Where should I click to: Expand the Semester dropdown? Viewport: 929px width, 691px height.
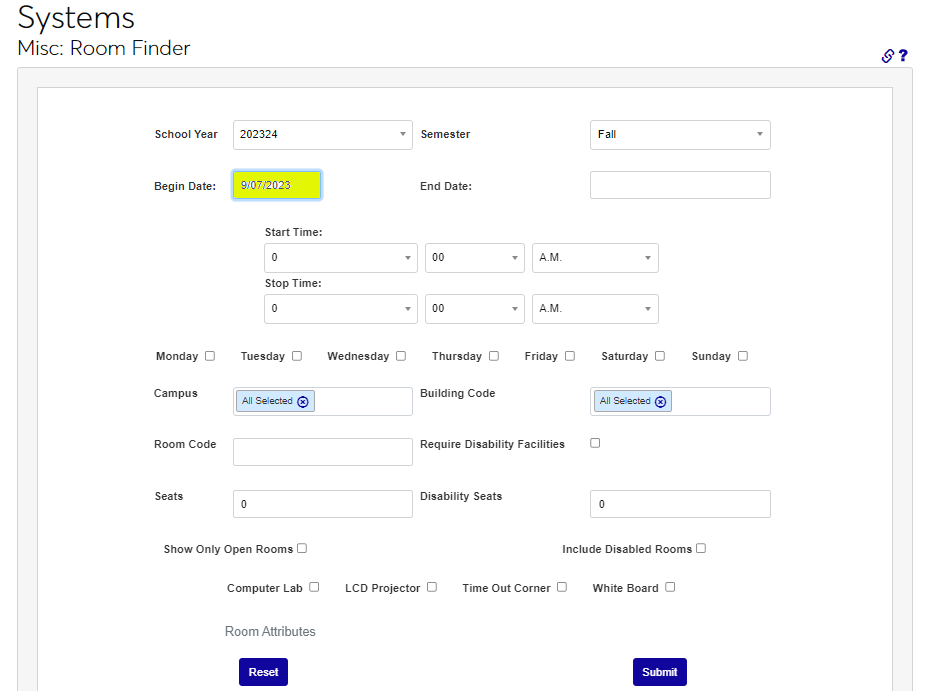[x=680, y=135]
